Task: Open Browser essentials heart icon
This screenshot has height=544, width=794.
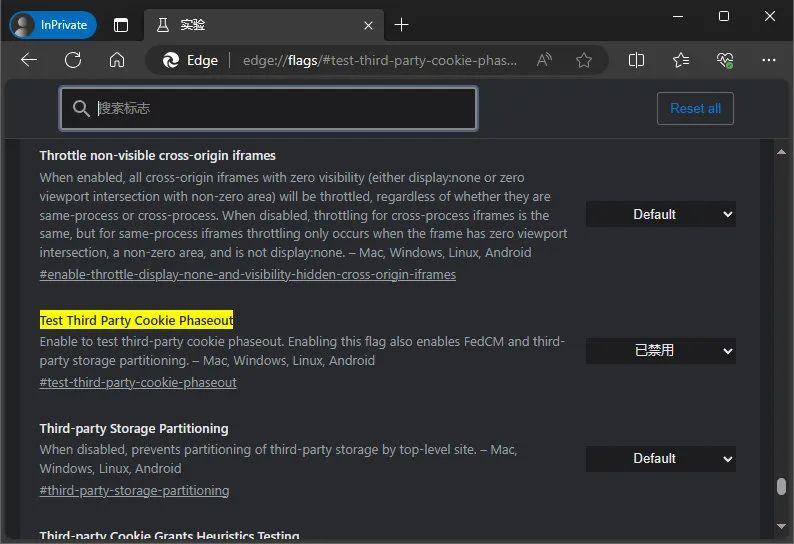Action: pyautogui.click(x=725, y=60)
